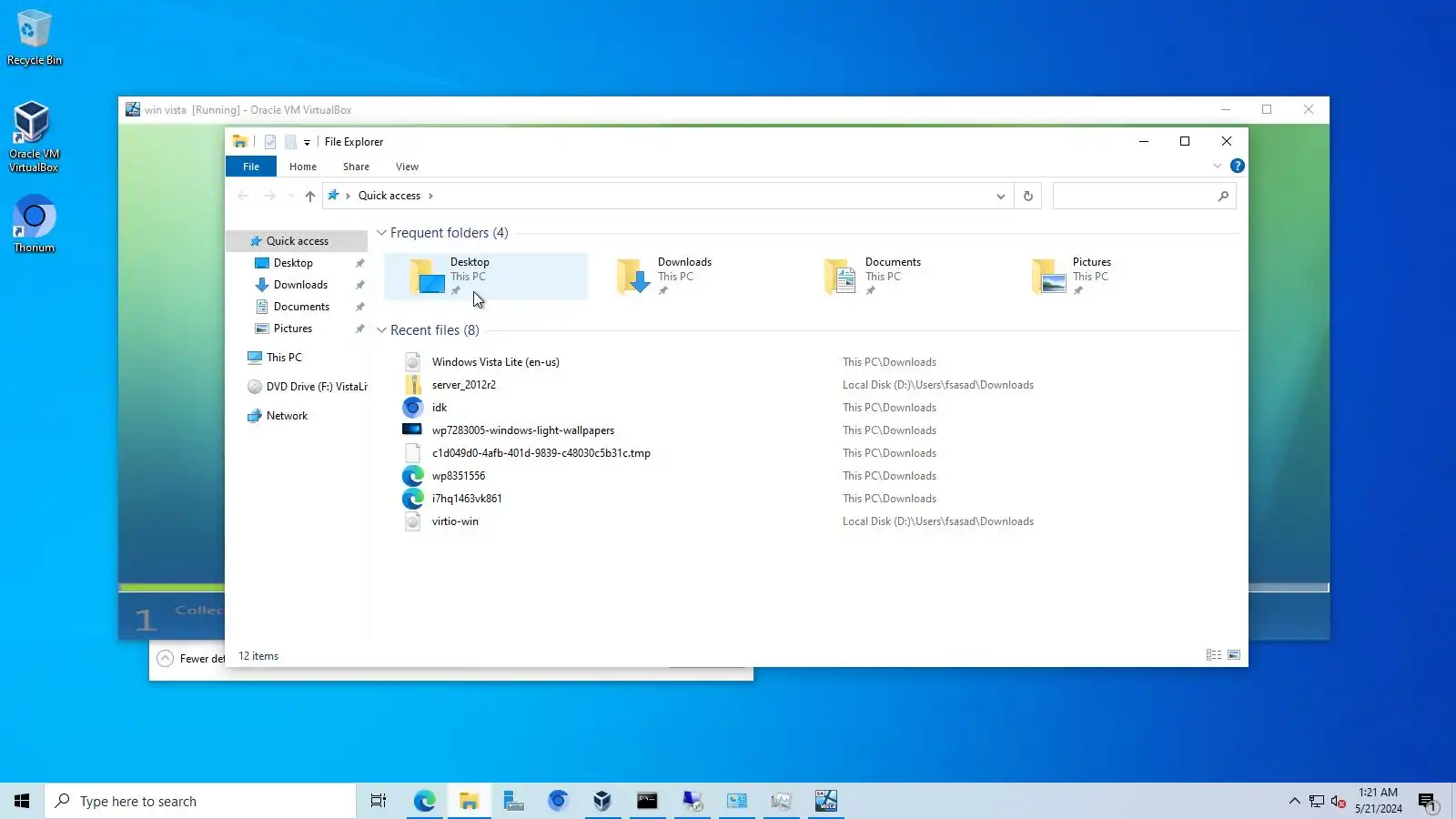Click the search magnifier icon
1456x819 pixels.
(1223, 196)
